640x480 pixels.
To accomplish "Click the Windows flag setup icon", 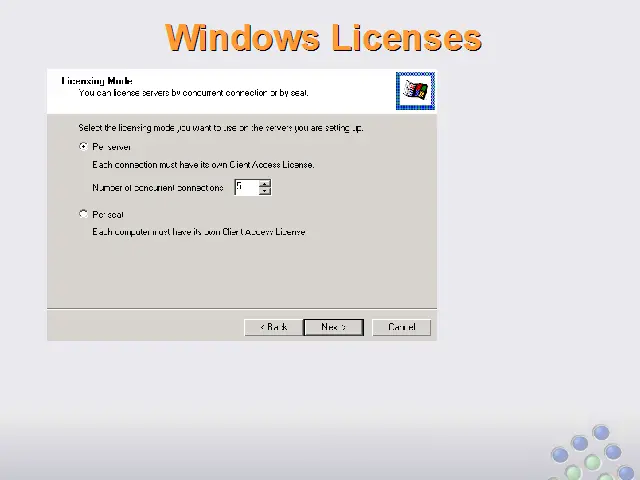I will point(415,91).
